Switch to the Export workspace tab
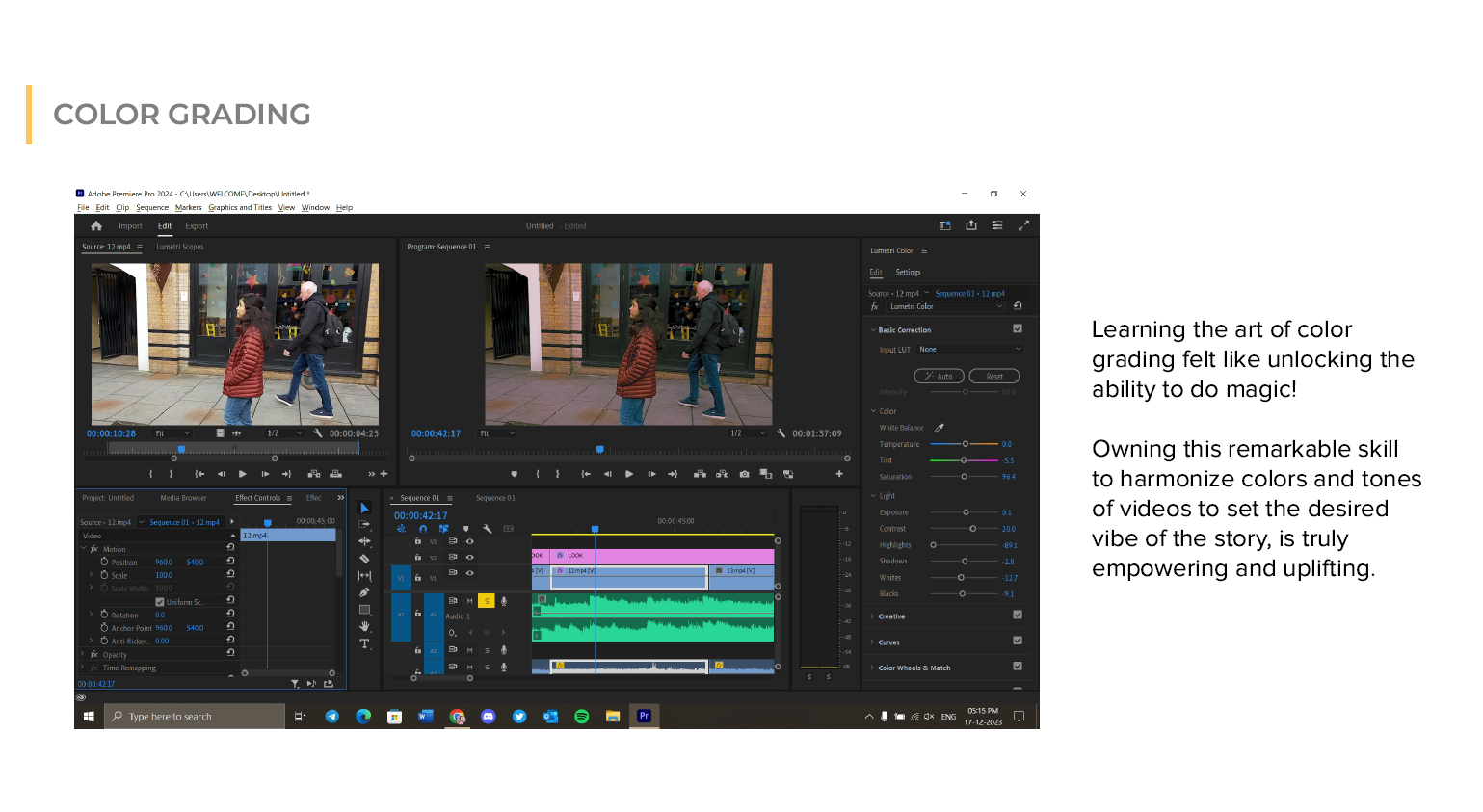This screenshot has width=1483, height=812. tap(197, 226)
